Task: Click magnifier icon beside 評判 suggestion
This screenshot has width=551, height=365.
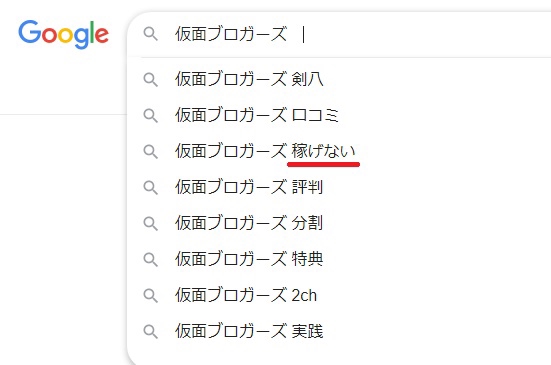Action: (x=151, y=187)
